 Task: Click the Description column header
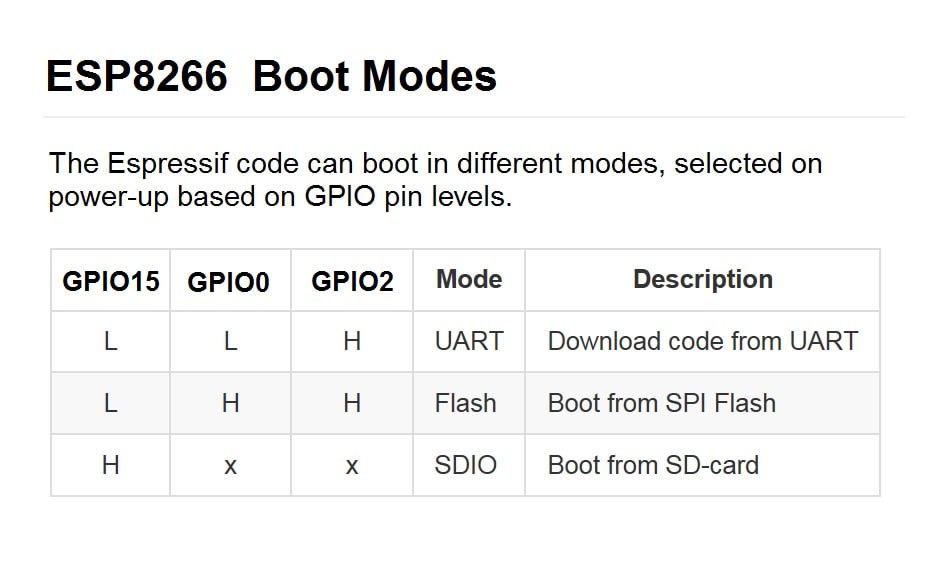pos(702,280)
